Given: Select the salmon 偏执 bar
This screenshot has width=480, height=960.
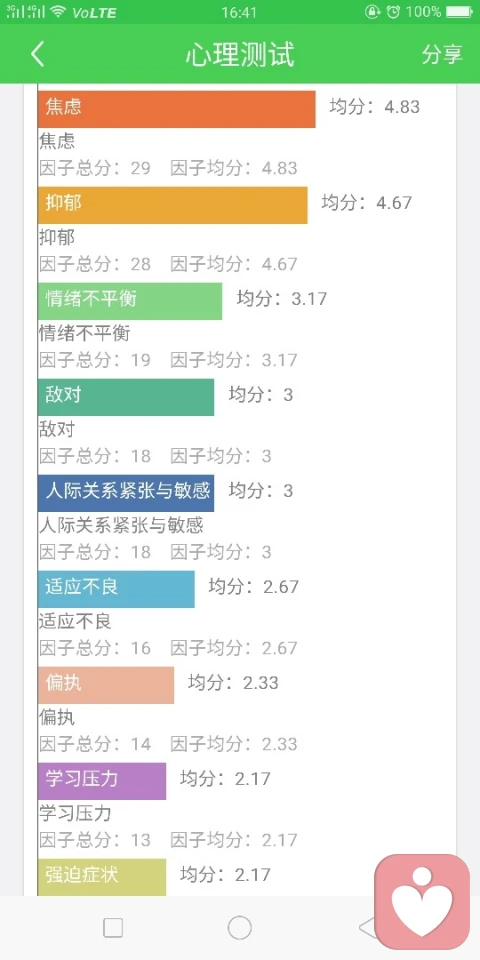Looking at the screenshot, I should (x=106, y=685).
